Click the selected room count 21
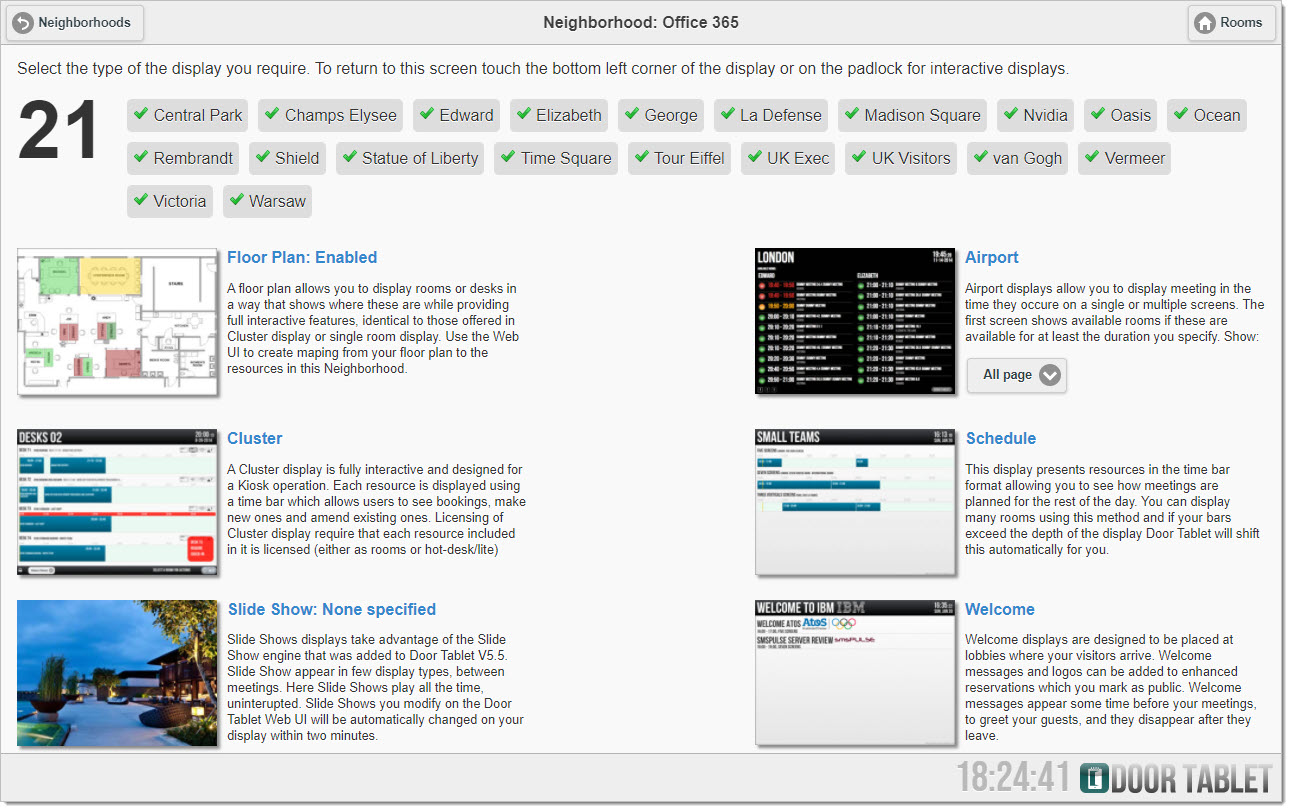The width and height of the screenshot is (1290, 810). (59, 130)
